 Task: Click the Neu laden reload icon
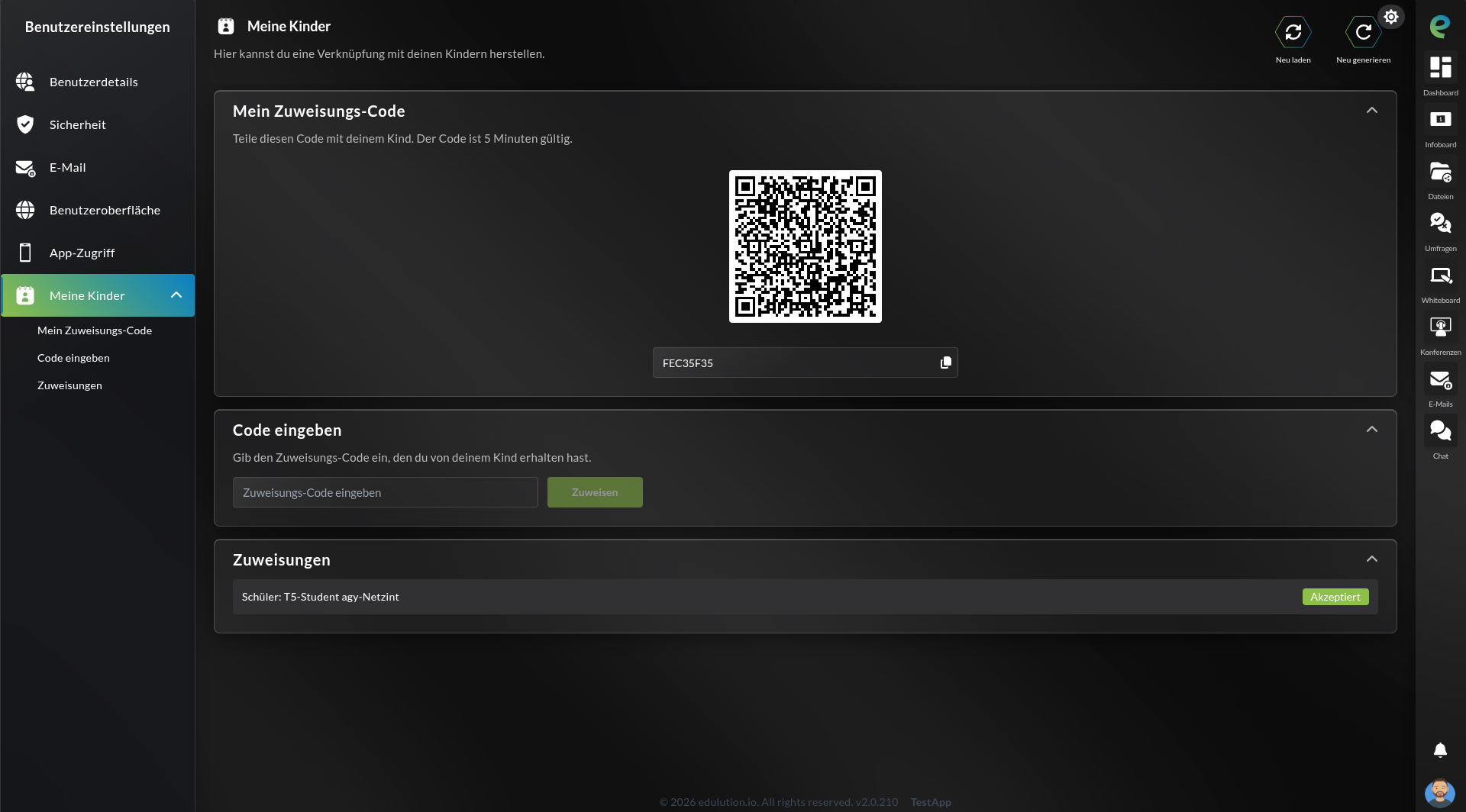coord(1293,32)
